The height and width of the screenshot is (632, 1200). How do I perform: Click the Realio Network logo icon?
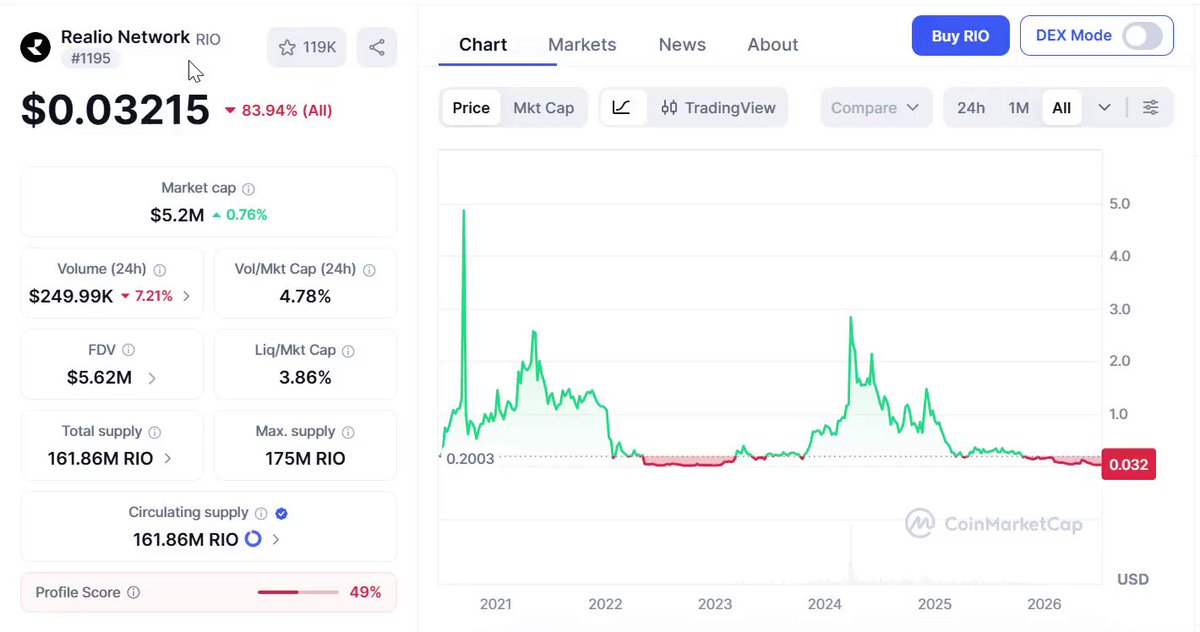36,48
